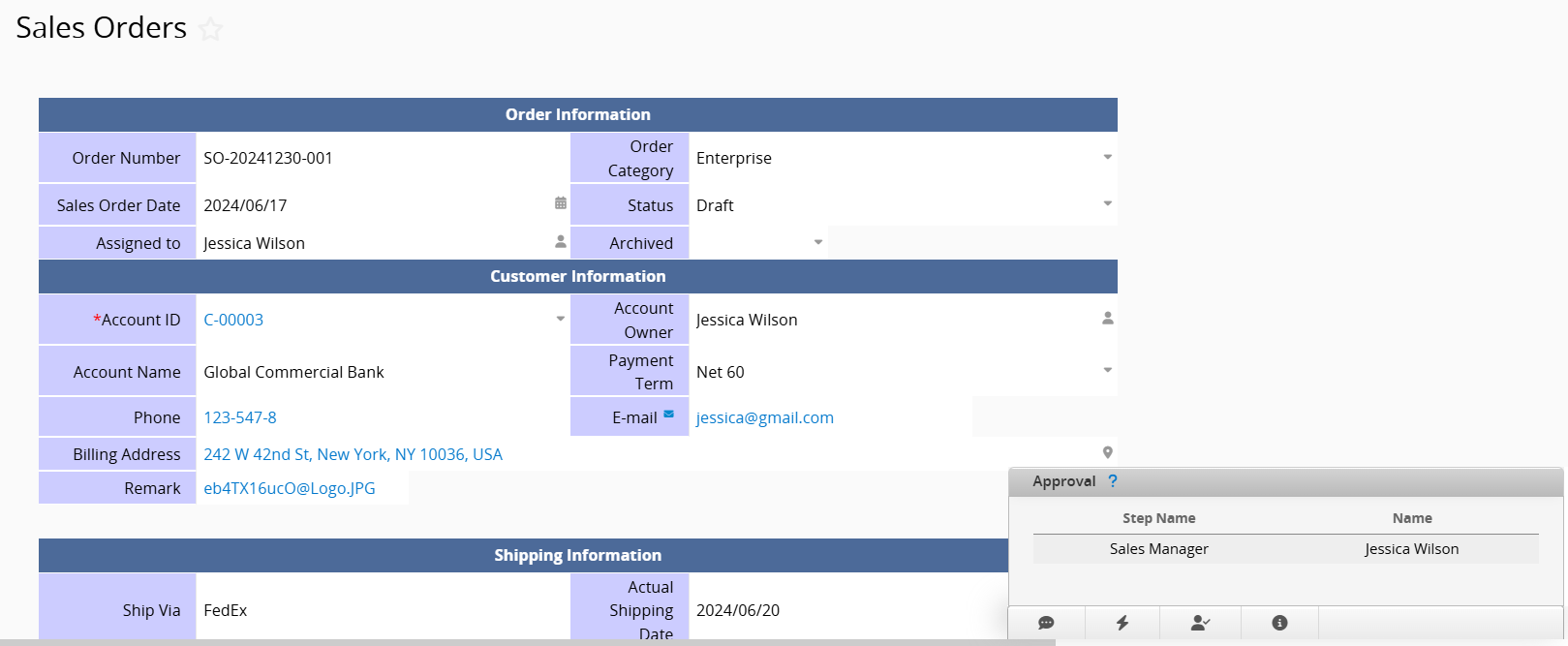
Task: Click the Approval help question mark
Action: 1113,481
